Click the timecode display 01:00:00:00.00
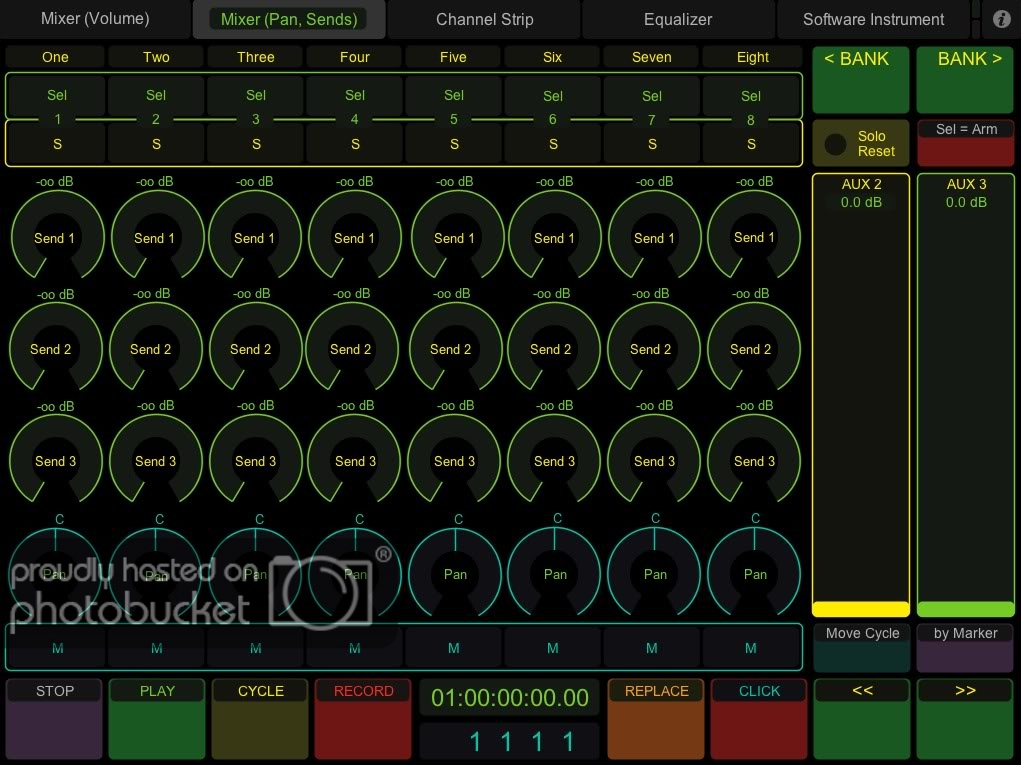Viewport: 1021px width, 765px height. coord(510,697)
